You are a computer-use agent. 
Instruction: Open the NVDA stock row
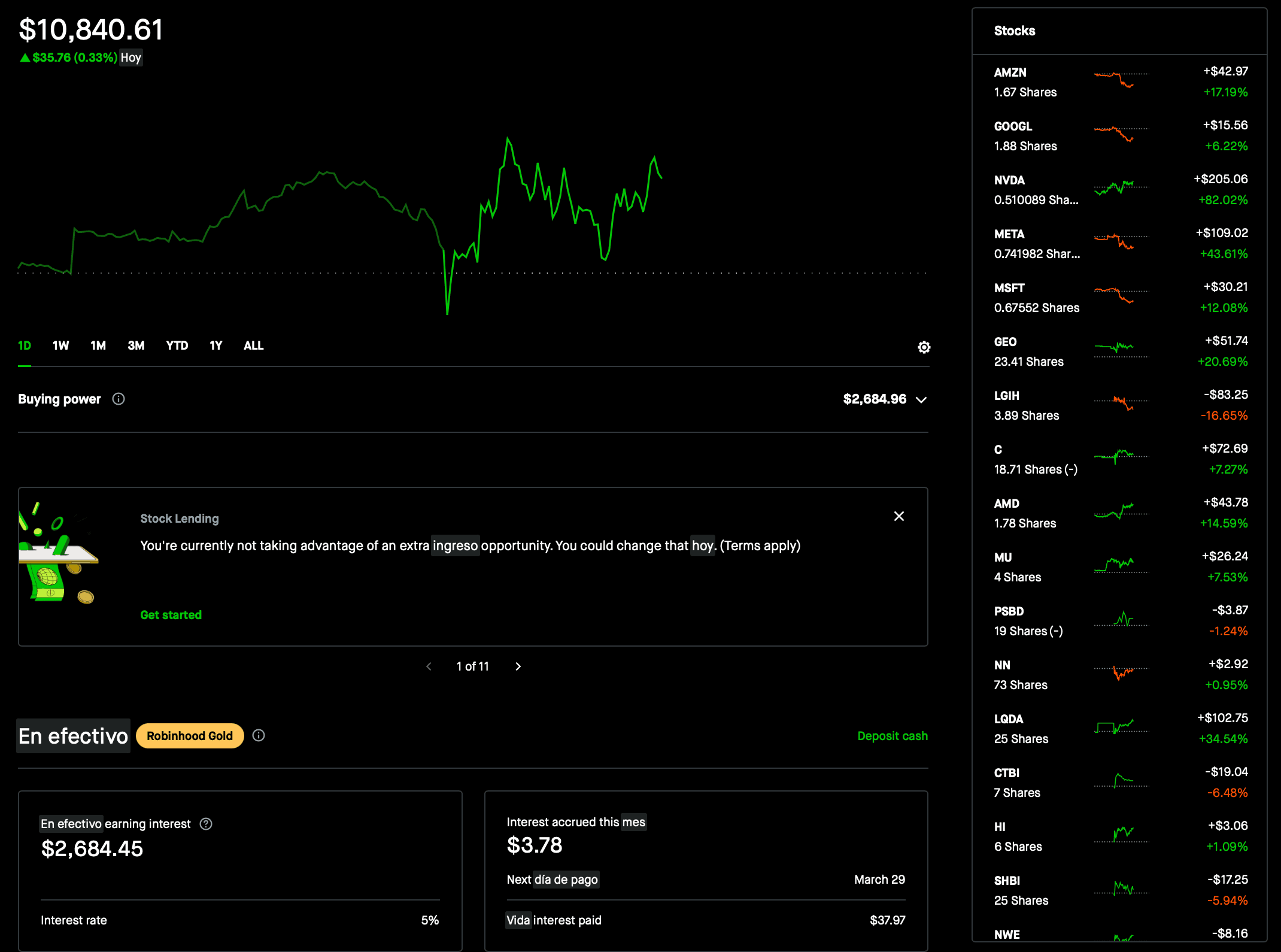point(1120,190)
